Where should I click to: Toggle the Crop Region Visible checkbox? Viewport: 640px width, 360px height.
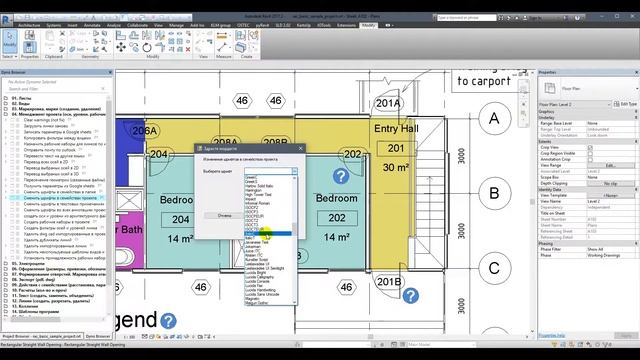590,153
